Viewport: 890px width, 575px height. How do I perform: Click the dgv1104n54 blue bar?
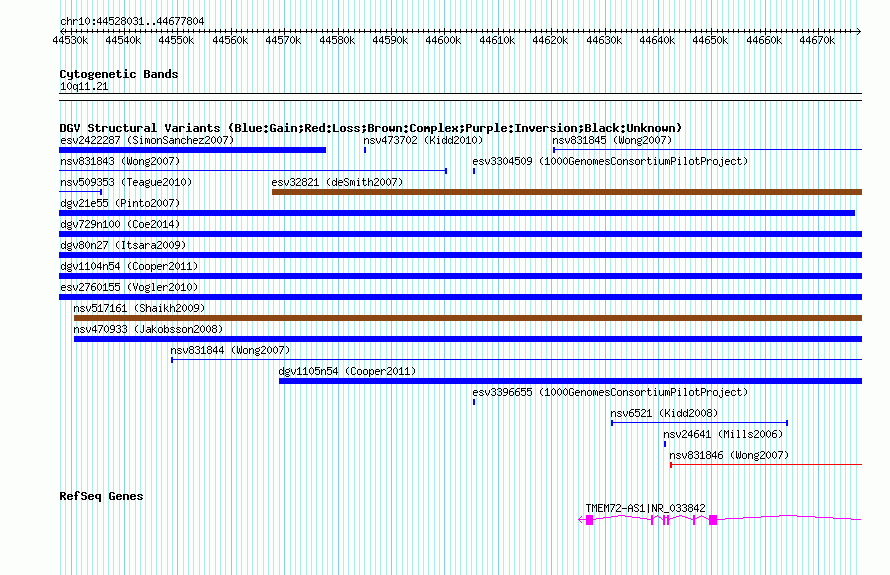tap(460, 276)
